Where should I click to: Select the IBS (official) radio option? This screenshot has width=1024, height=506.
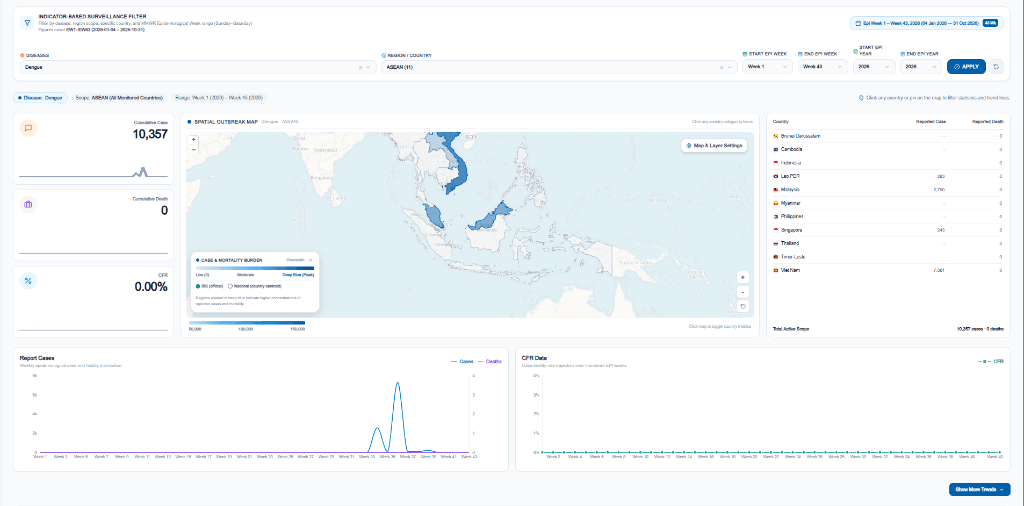pos(198,286)
